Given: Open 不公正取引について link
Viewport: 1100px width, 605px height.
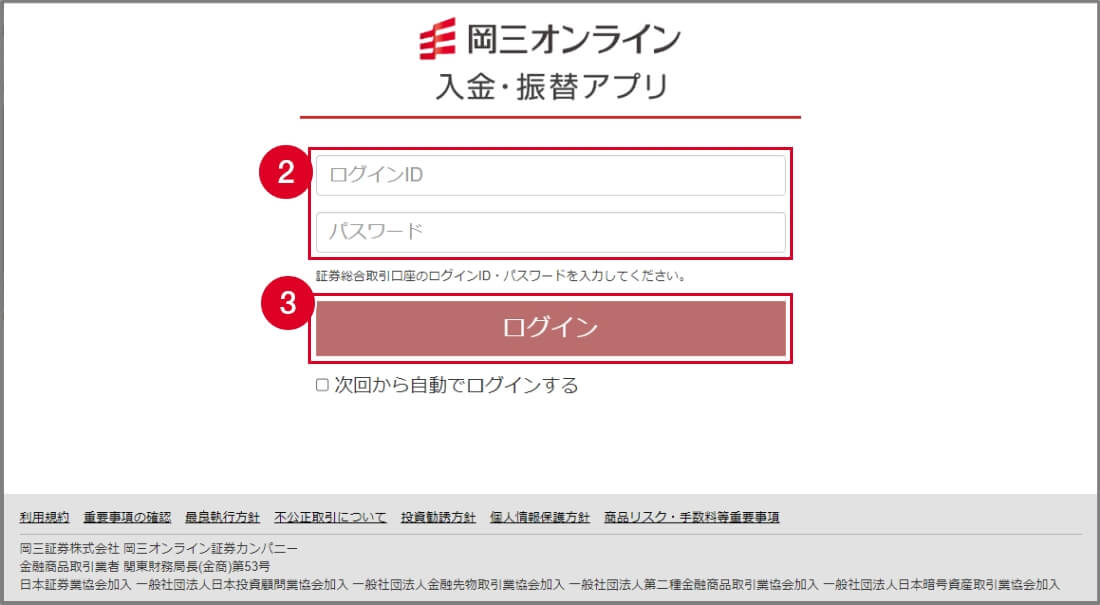Looking at the screenshot, I should [330, 517].
